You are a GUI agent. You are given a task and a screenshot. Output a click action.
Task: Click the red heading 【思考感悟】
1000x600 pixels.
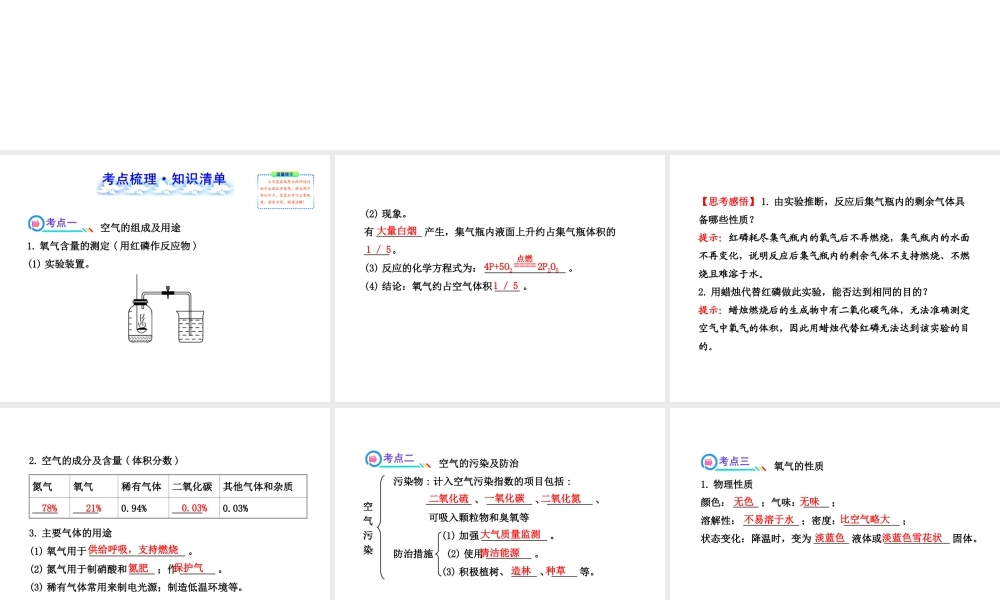(x=727, y=201)
